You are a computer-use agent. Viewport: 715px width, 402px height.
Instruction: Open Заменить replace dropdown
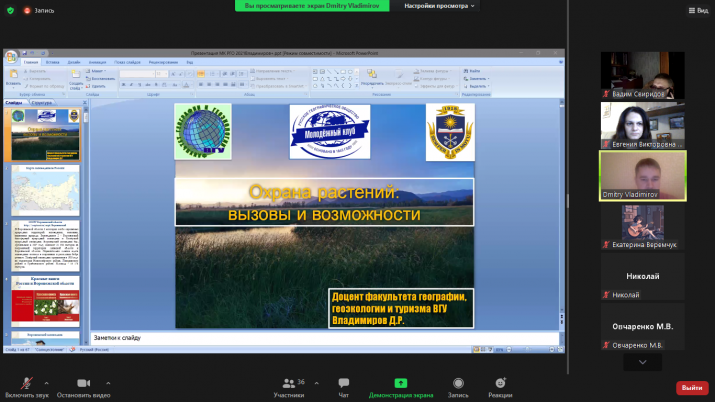point(477,78)
